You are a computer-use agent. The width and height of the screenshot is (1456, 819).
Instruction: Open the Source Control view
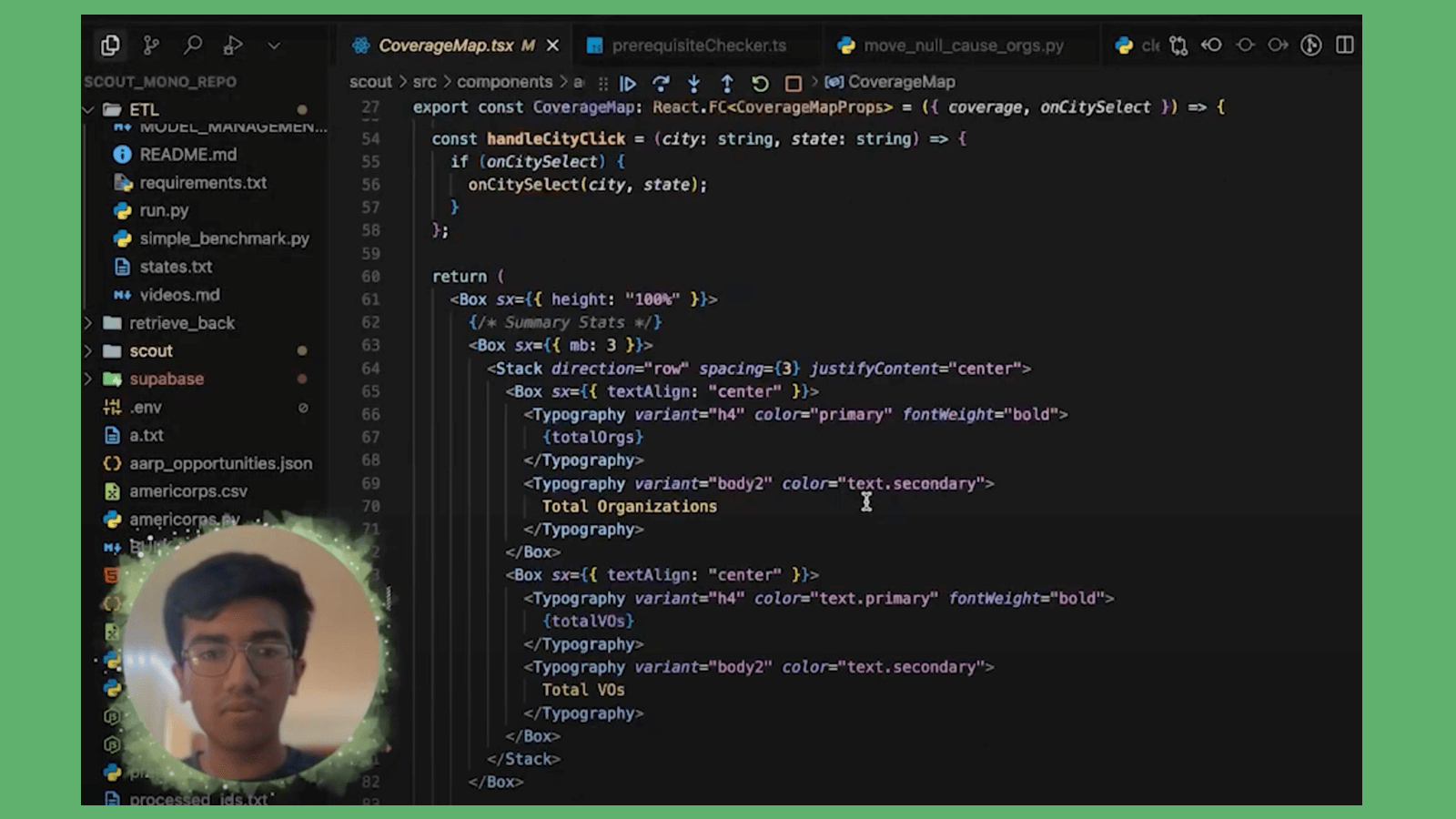click(x=151, y=45)
